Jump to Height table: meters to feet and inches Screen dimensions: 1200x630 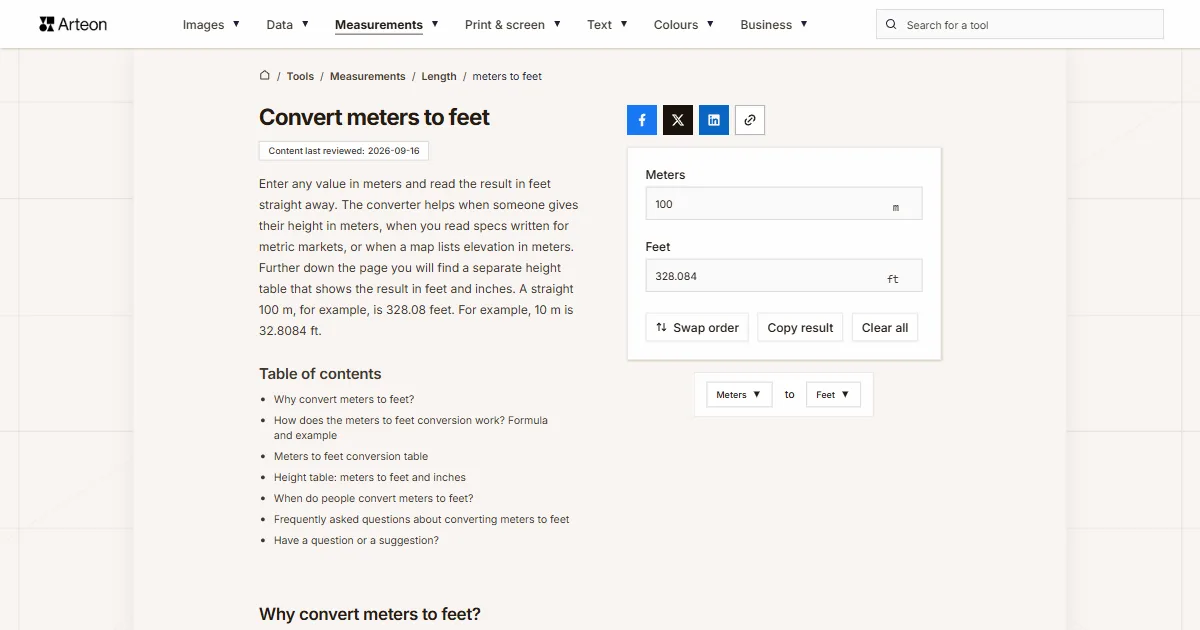pos(370,477)
